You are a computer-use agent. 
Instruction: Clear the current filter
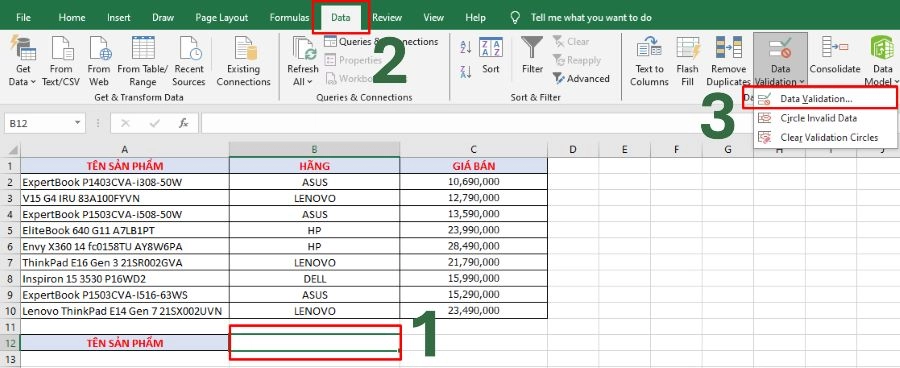[x=571, y=41]
